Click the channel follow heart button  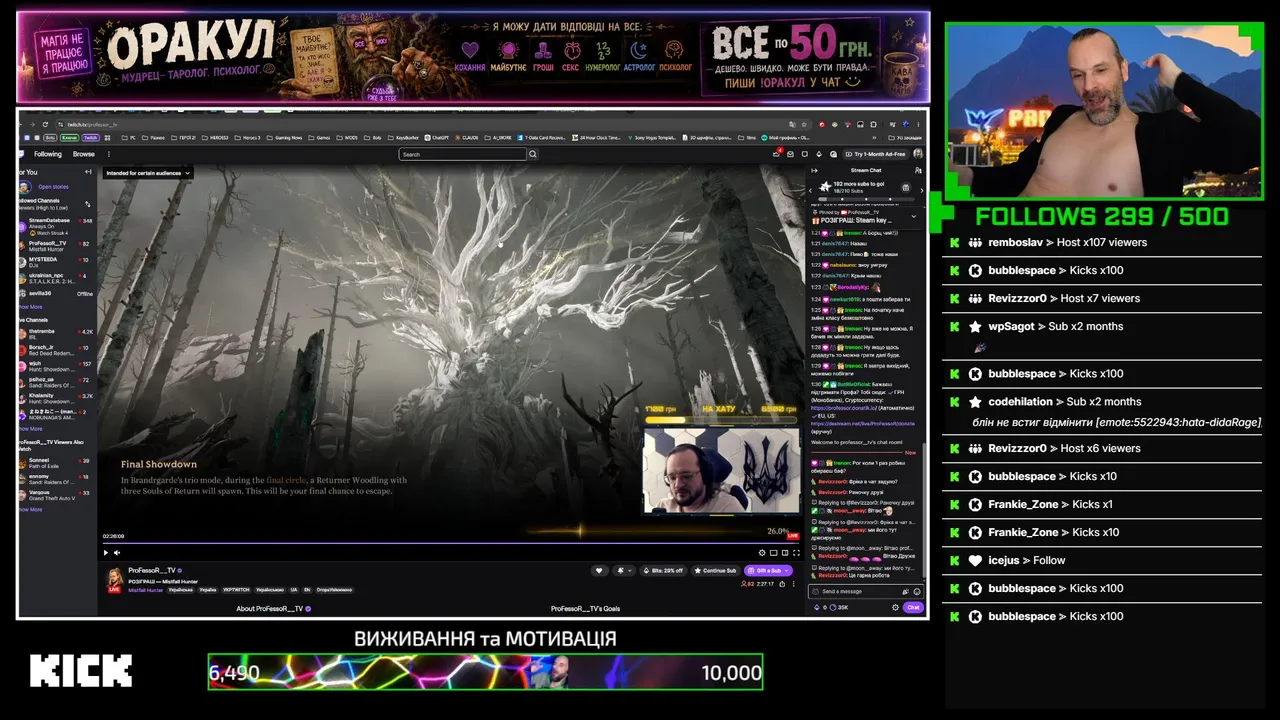(599, 570)
